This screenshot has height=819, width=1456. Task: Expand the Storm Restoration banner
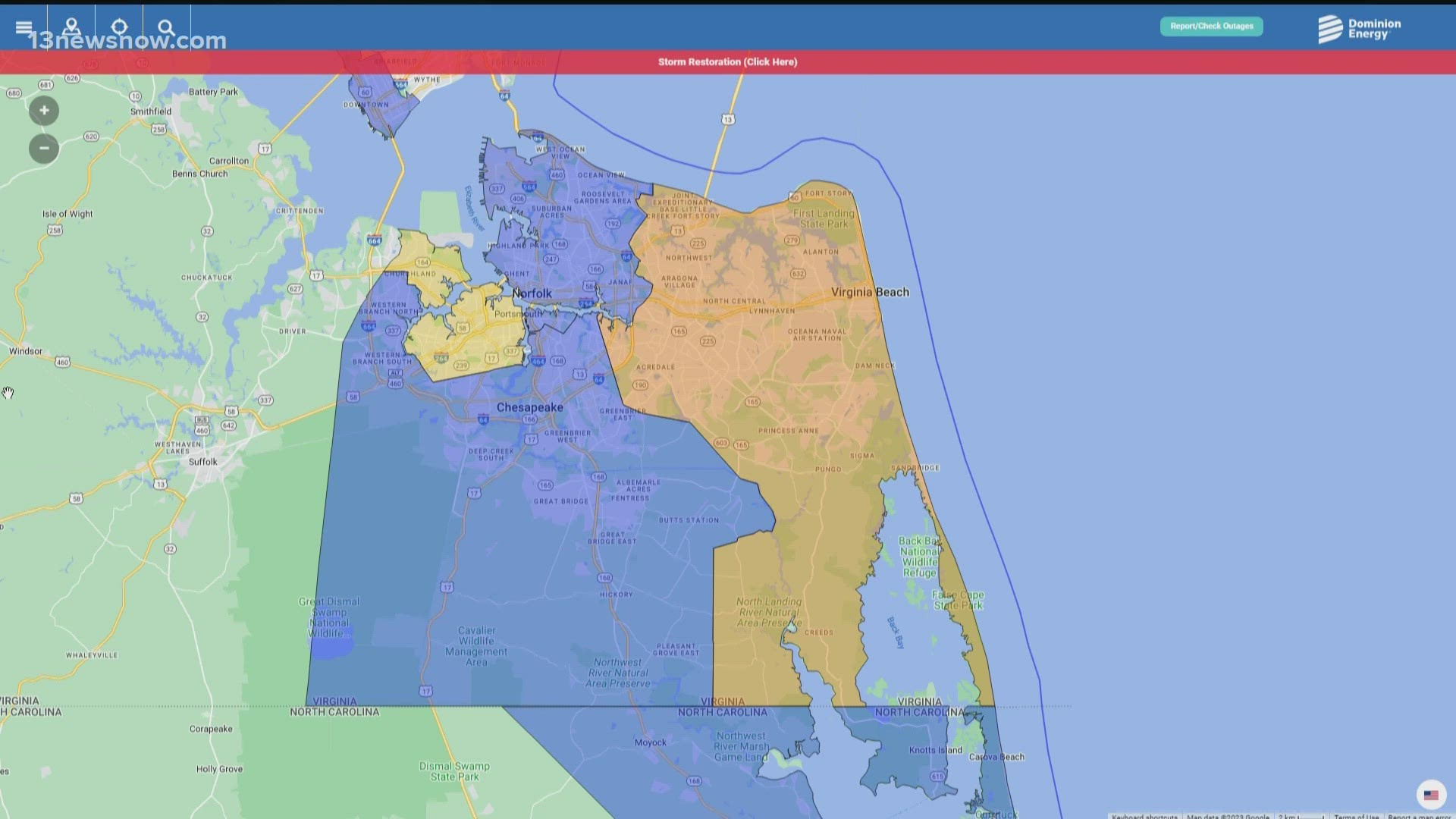click(727, 61)
